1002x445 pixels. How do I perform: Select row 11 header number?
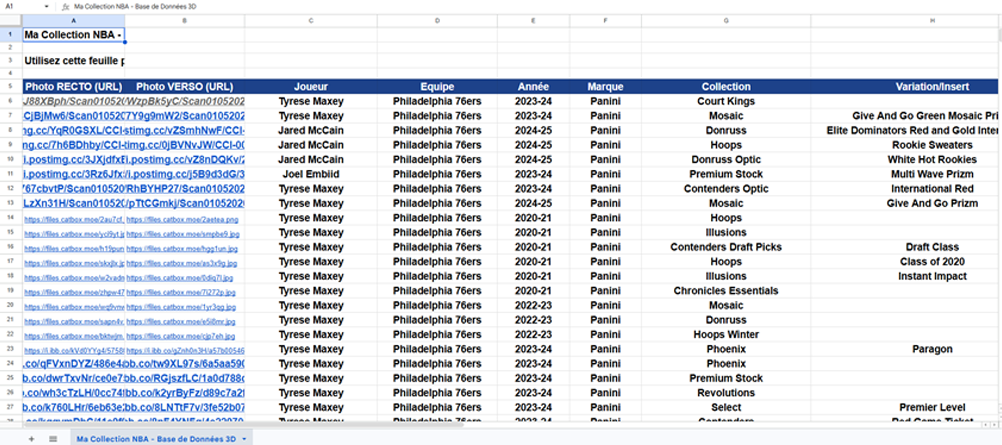point(11,174)
